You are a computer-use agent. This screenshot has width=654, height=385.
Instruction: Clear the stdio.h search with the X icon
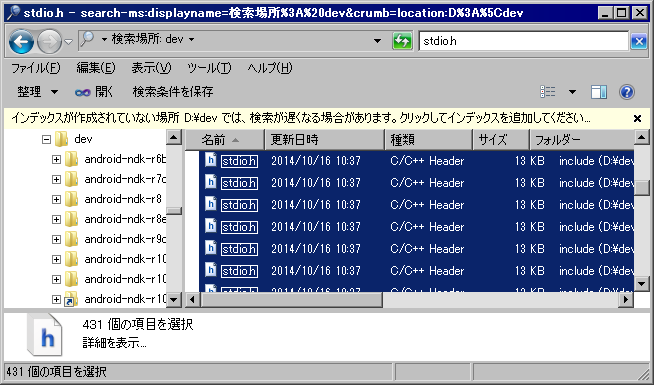click(639, 41)
